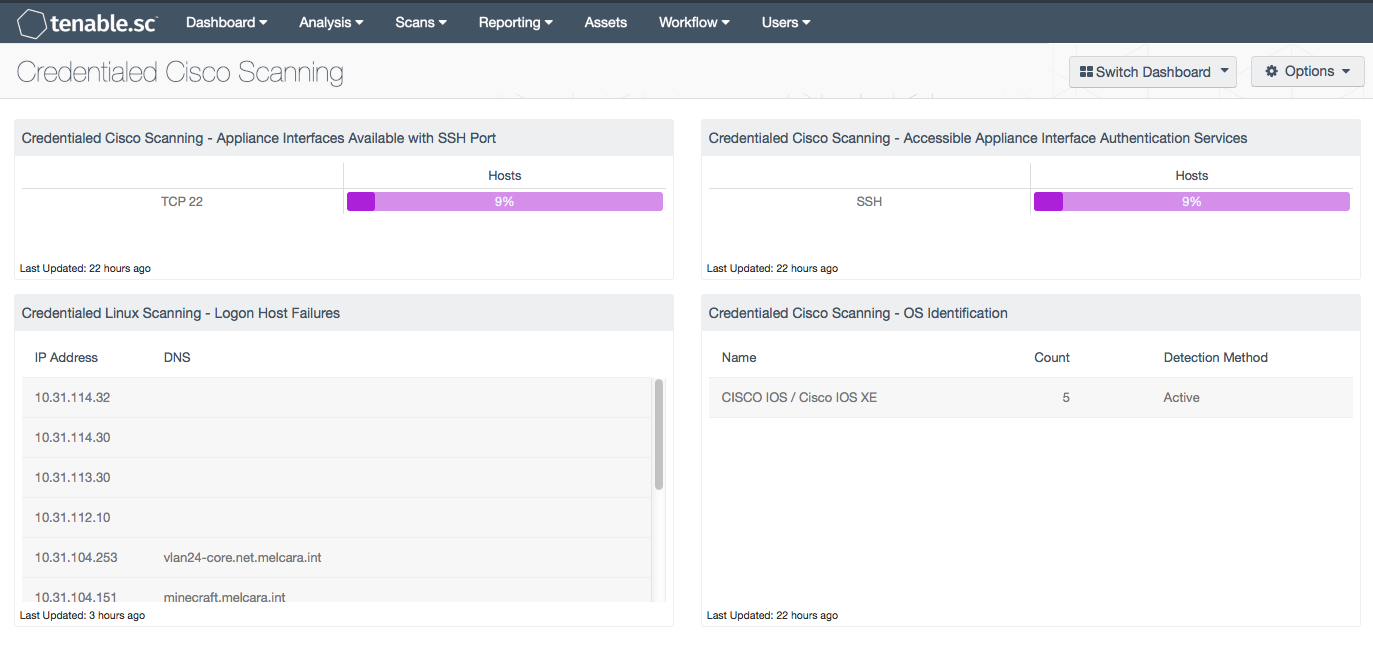Image resolution: width=1373 pixels, height=655 pixels.
Task: Click Hosts header in the SSH Port panel
Action: [x=505, y=176]
